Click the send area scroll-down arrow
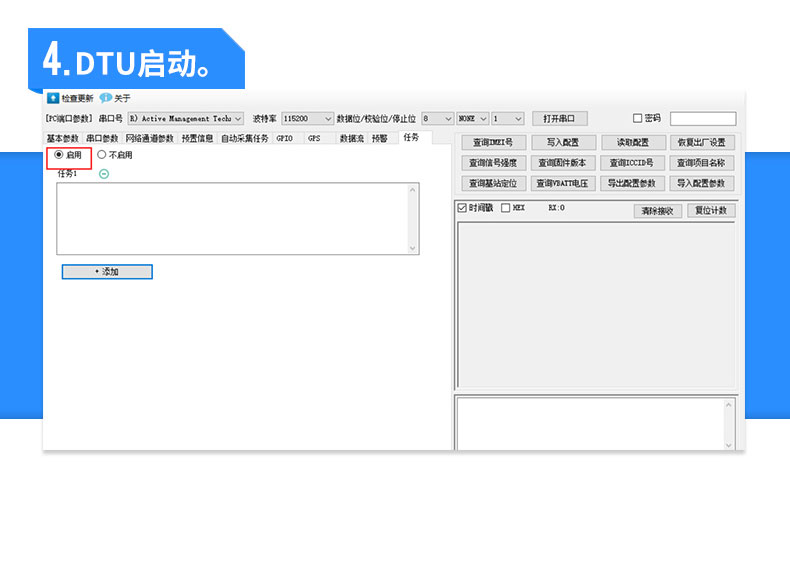This screenshot has height=562, width=790. (729, 445)
